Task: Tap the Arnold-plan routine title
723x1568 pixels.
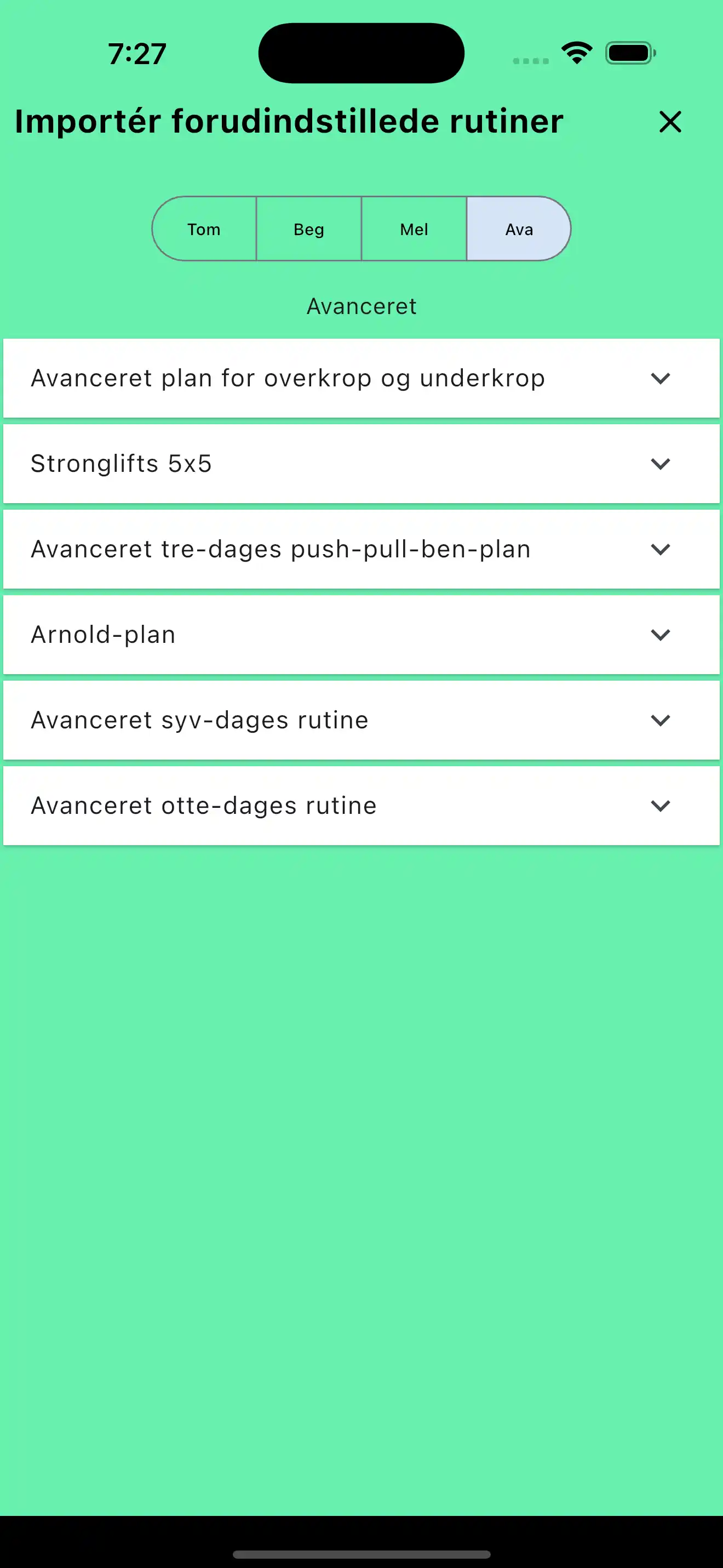Action: pos(104,635)
